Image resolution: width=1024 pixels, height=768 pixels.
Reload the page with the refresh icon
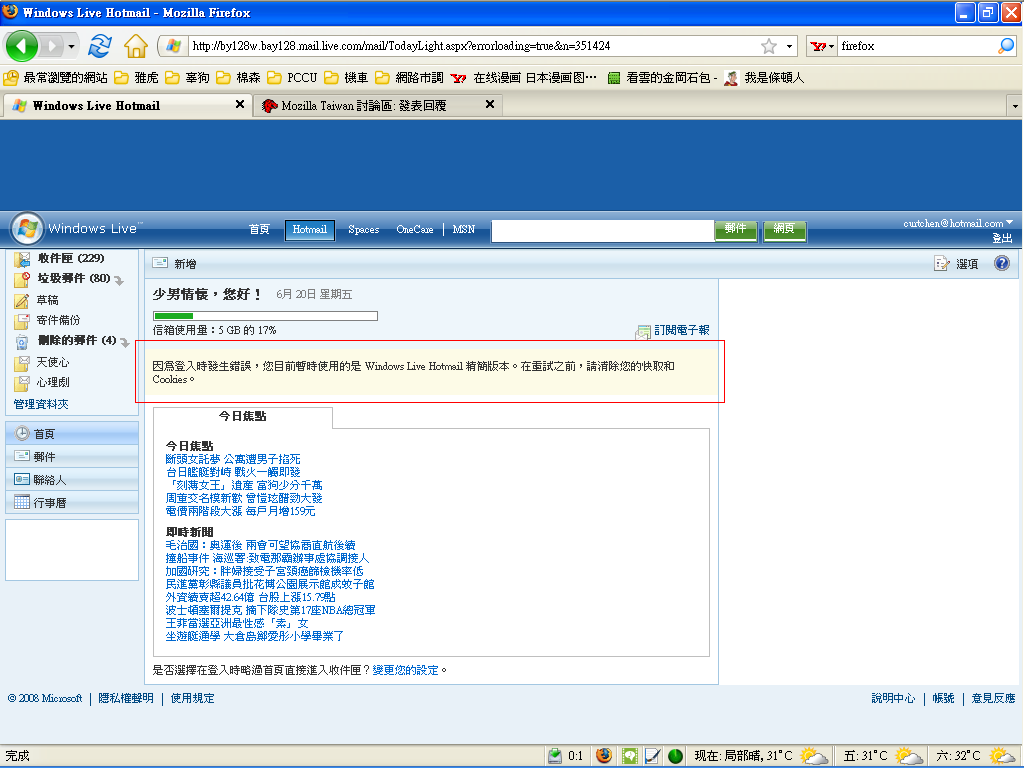coord(99,46)
